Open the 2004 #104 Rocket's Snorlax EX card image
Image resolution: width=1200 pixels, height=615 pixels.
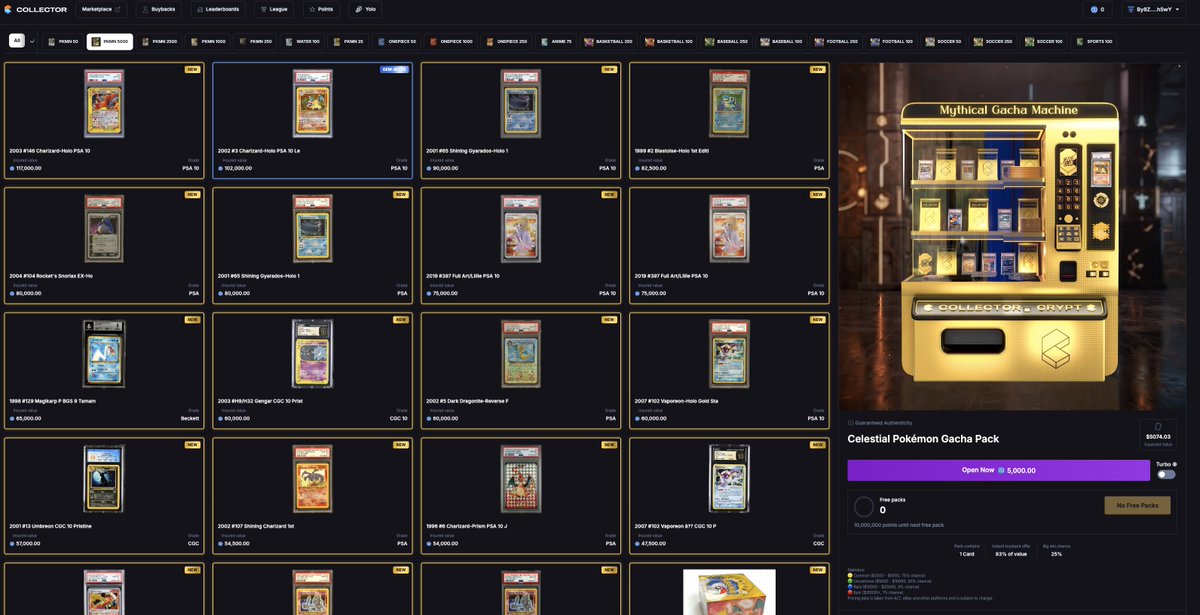[x=104, y=228]
